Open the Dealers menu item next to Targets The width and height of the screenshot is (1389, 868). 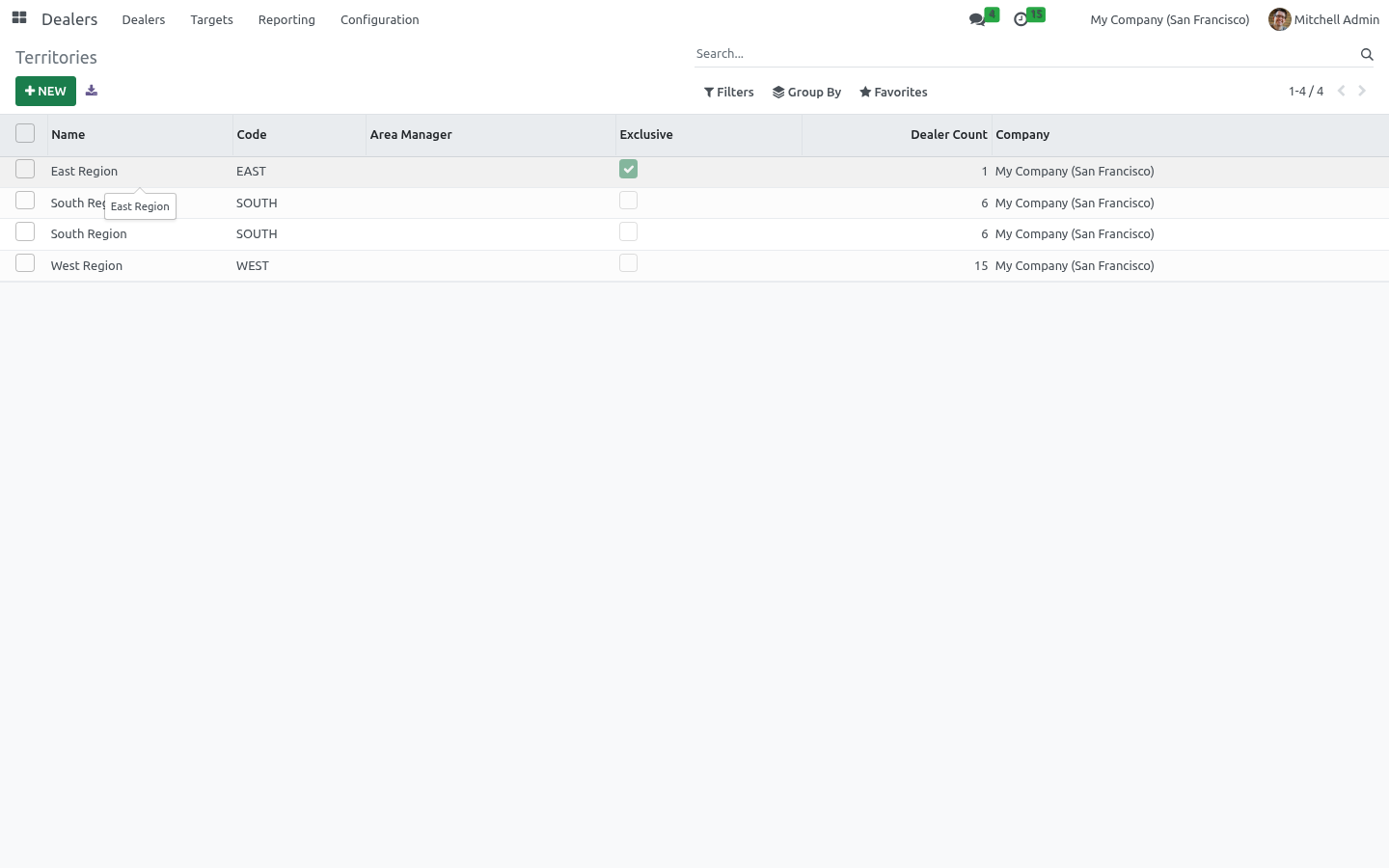(144, 19)
